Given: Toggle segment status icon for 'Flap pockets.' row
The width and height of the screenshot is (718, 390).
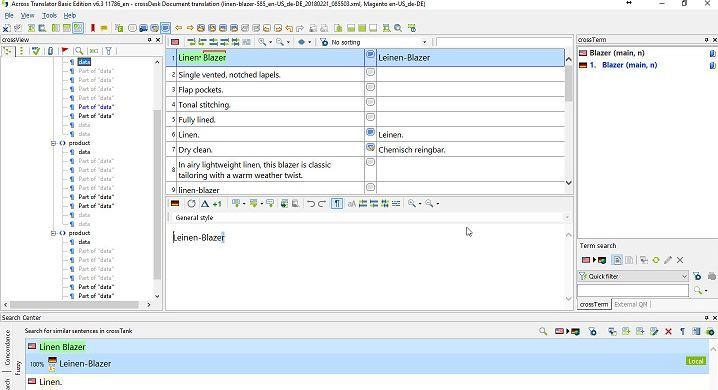Looking at the screenshot, I should pyautogui.click(x=370, y=87).
